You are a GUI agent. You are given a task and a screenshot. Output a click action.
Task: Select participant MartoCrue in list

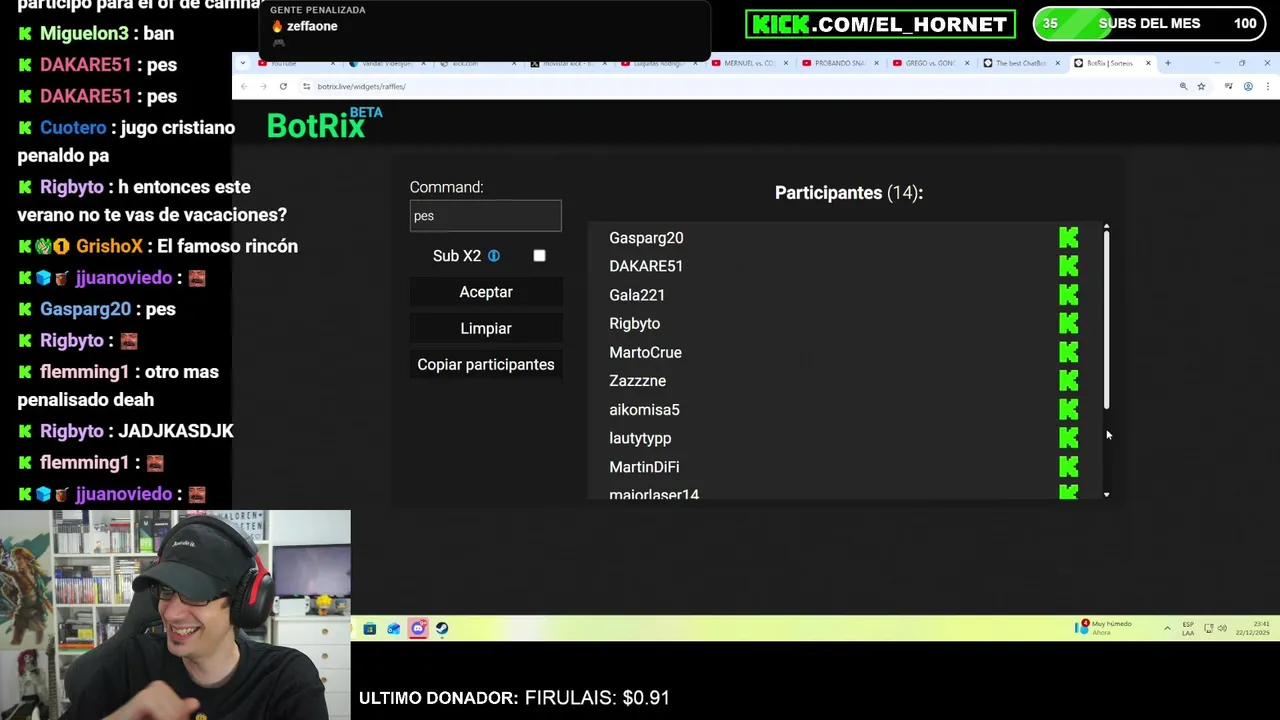coord(645,352)
